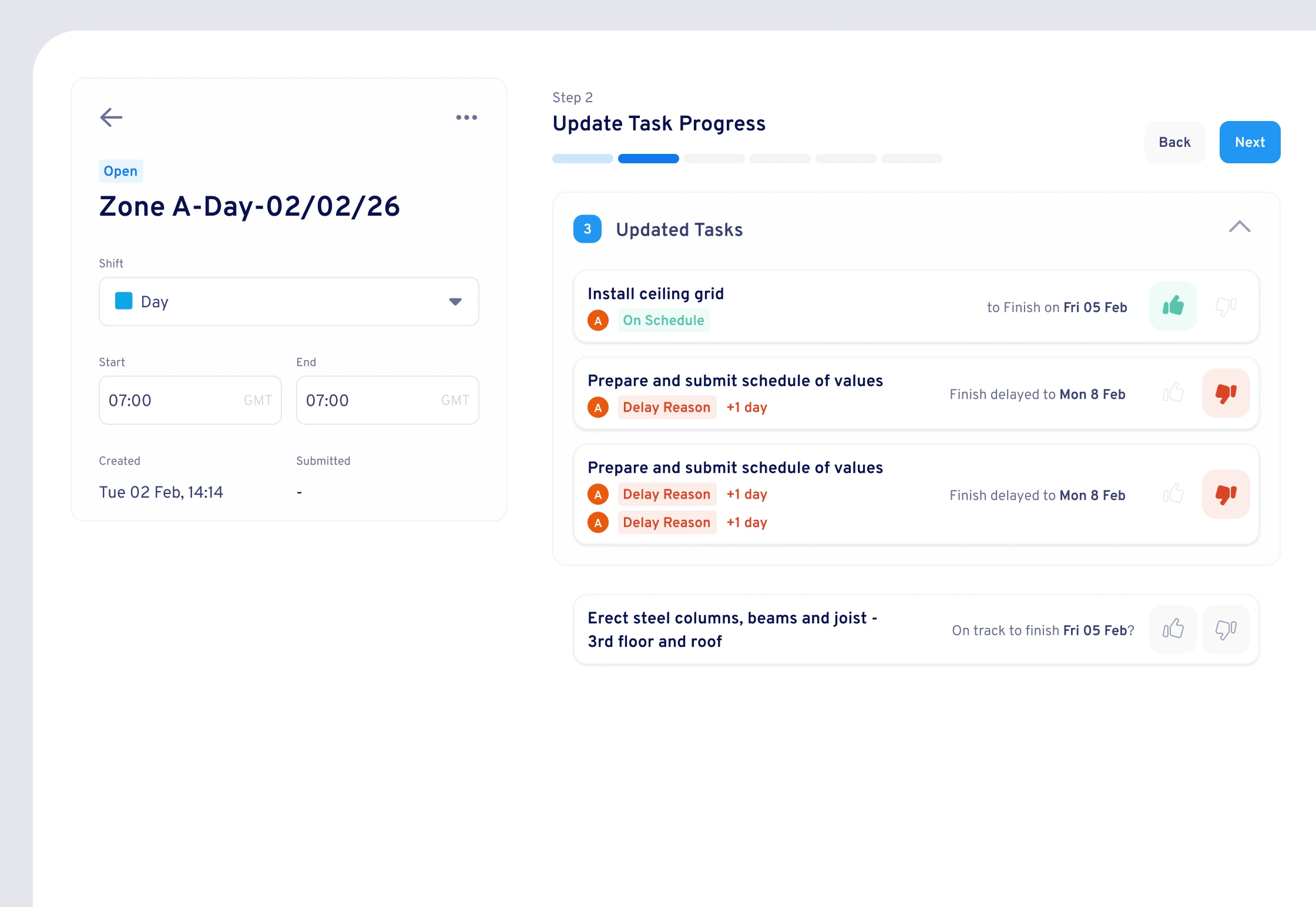The width and height of the screenshot is (1316, 907).
Task: Thumbs up for Install ceiling grid
Action: click(x=1173, y=306)
